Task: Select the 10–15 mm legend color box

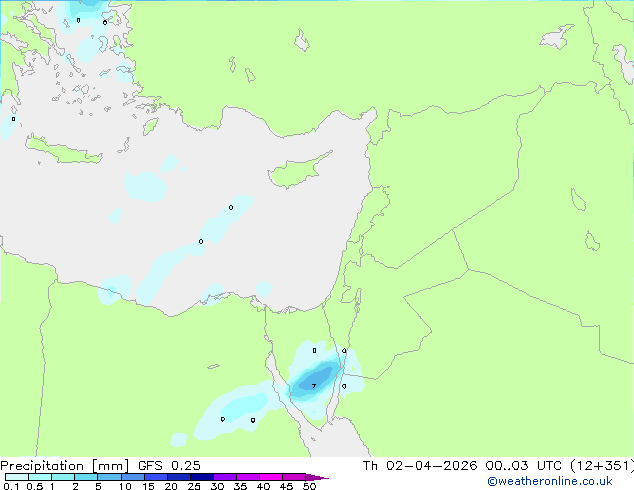Action: click(133, 477)
